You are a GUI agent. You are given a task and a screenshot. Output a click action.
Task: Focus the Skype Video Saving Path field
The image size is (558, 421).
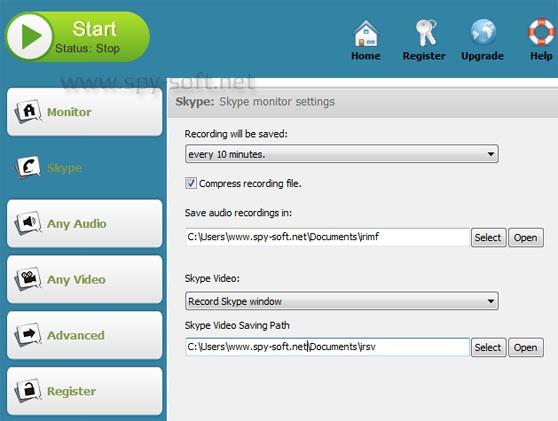tap(327, 347)
